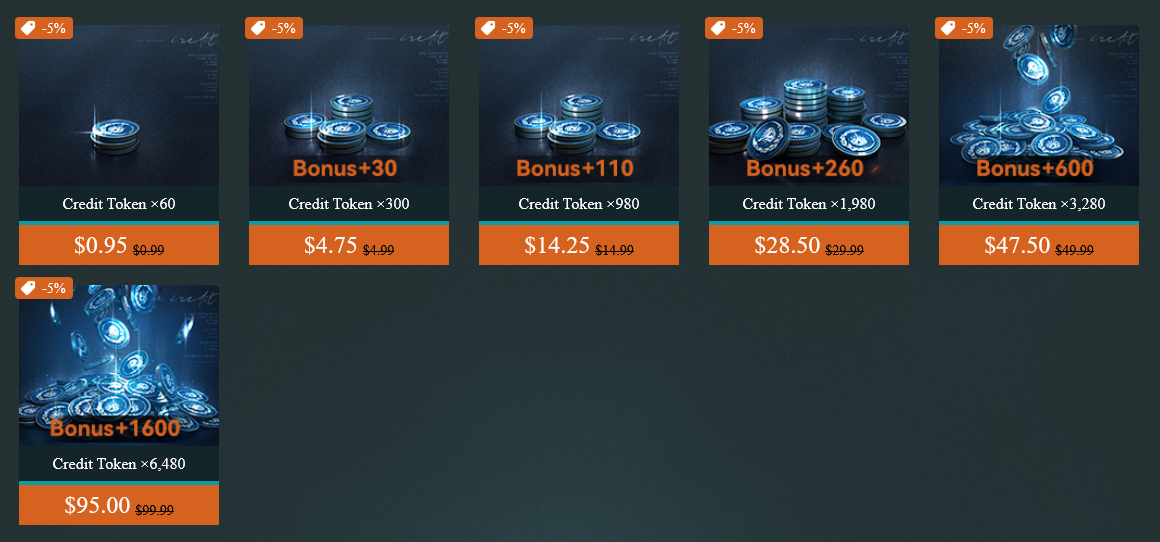Click the Credit Token ×1,980 label

tap(809, 204)
